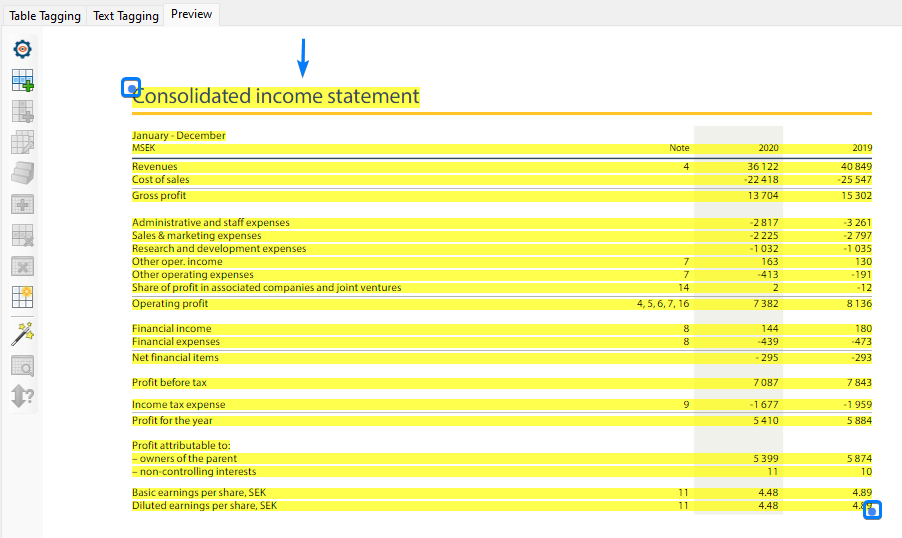Image resolution: width=902 pixels, height=538 pixels.
Task: Click the 'Revenues' row label
Action: (x=154, y=166)
